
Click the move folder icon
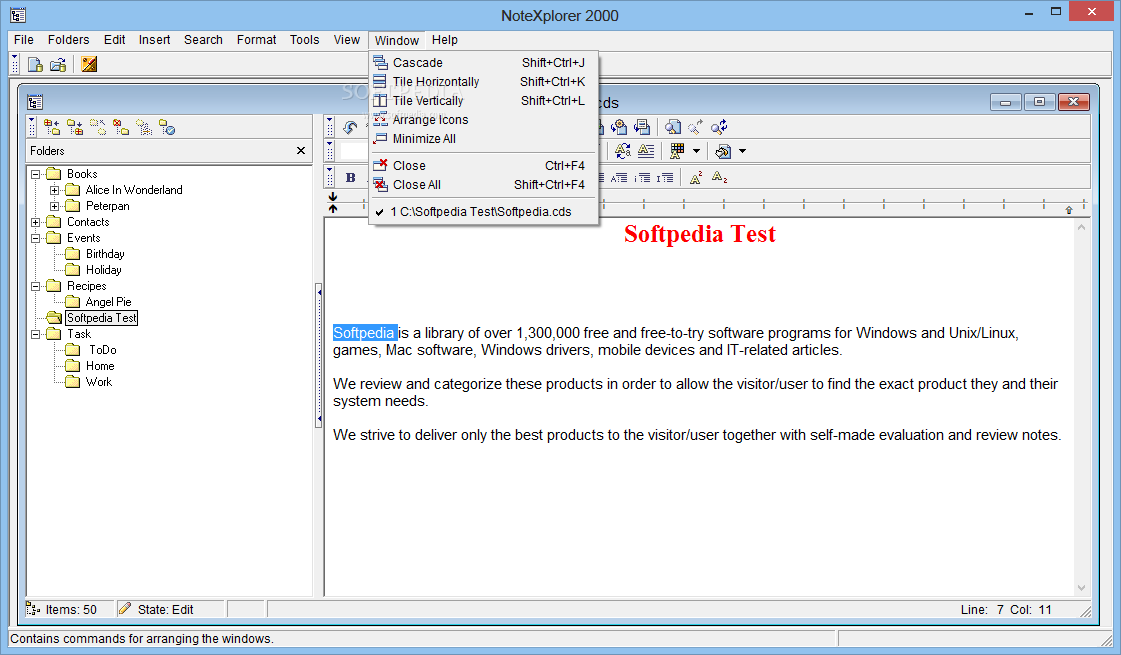(x=98, y=127)
